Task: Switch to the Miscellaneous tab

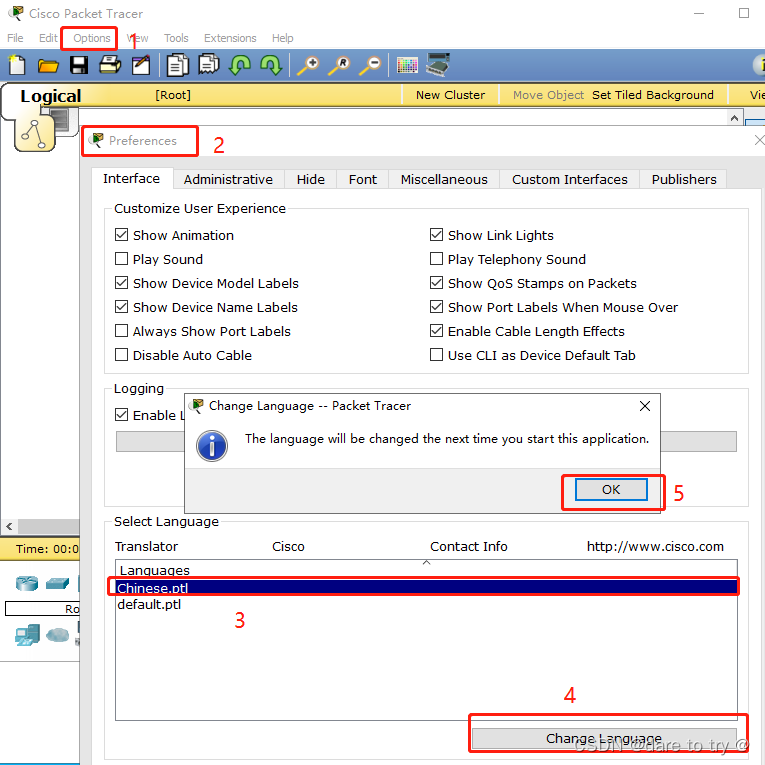Action: click(x=444, y=180)
